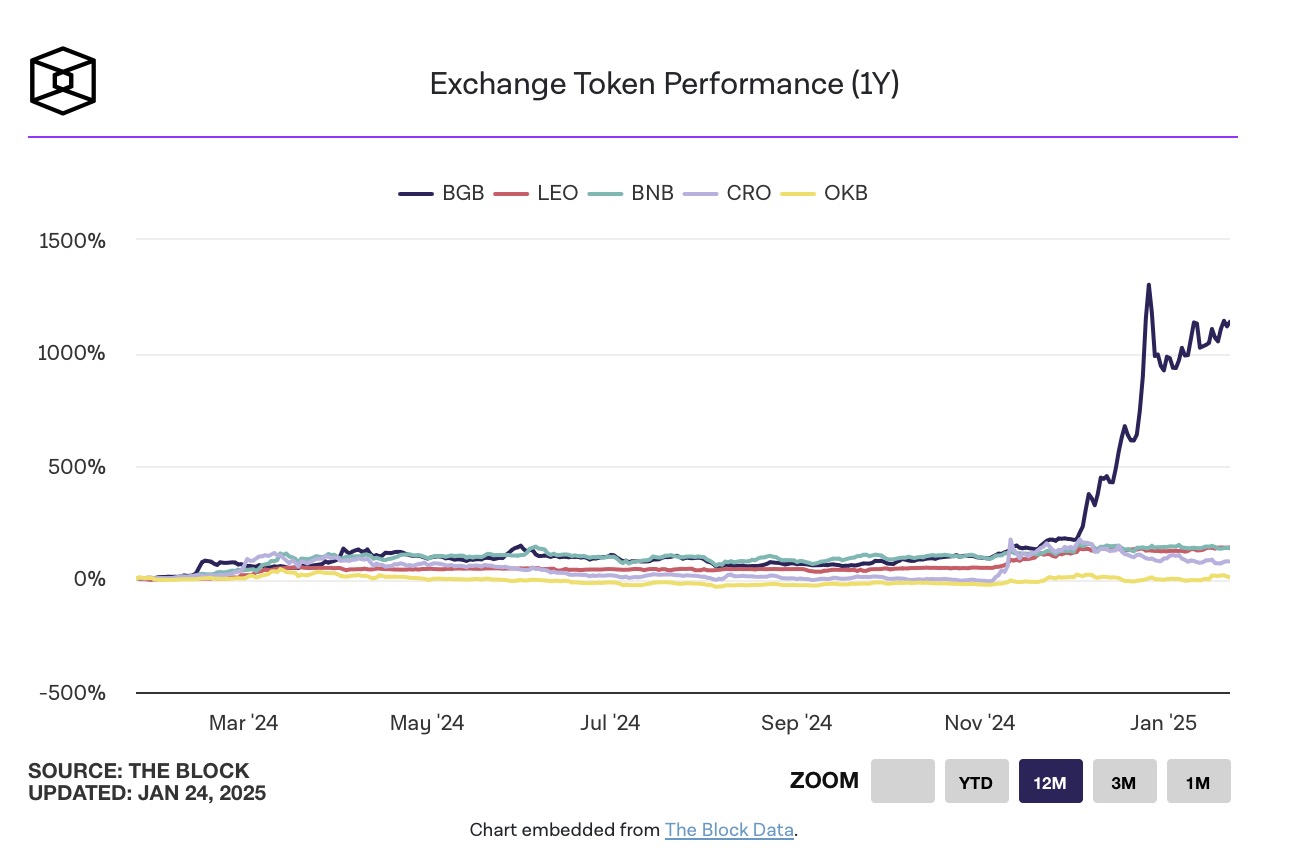This screenshot has width=1302, height=852.
Task: Hide the CRO line from legend
Action: 728,193
